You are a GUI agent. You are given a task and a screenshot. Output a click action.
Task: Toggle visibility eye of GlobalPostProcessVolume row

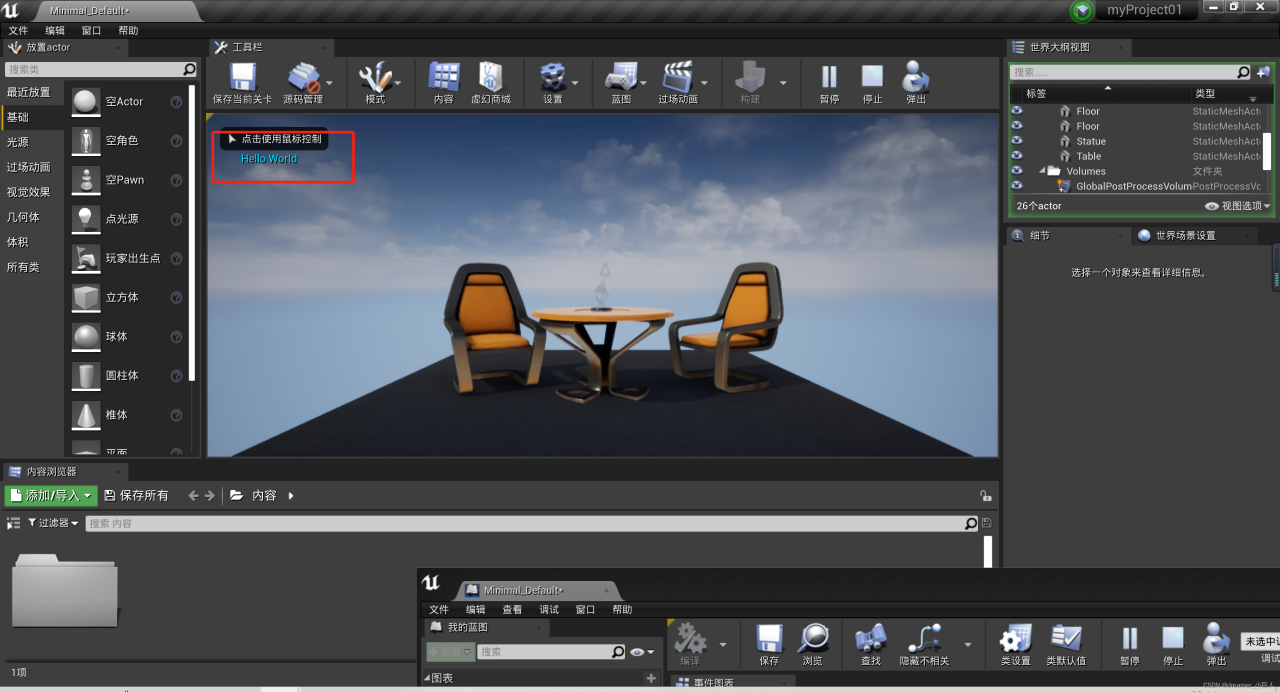[x=1017, y=186]
